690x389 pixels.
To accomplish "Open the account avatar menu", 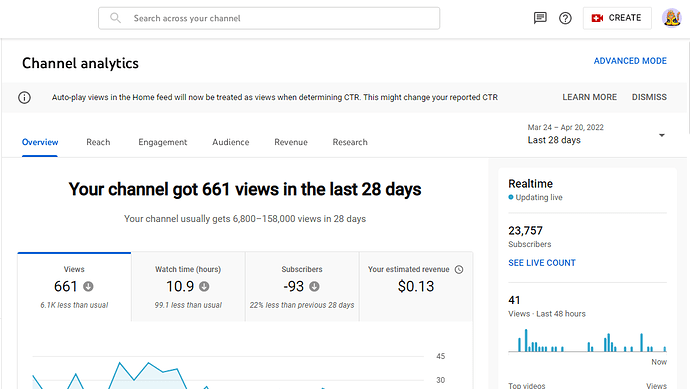I will [x=672, y=18].
